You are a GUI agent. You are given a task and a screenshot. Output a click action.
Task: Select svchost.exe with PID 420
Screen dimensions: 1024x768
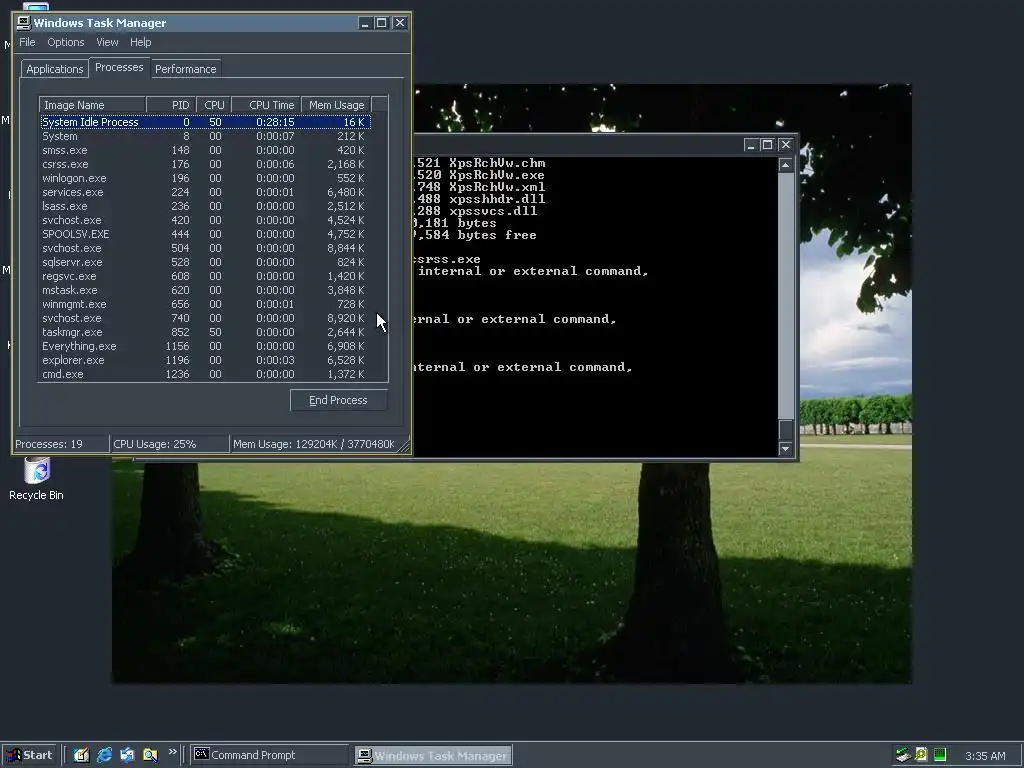point(205,220)
